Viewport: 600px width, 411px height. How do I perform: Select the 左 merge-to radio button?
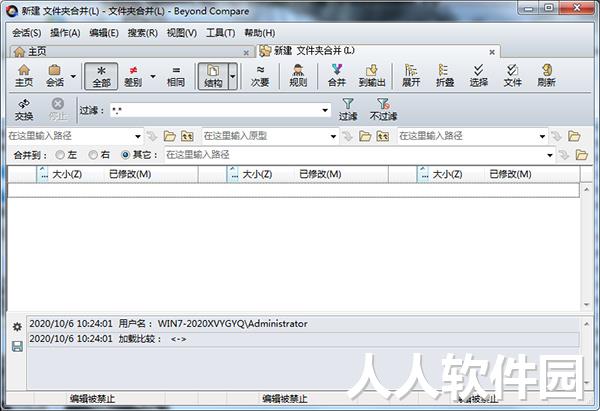60,155
